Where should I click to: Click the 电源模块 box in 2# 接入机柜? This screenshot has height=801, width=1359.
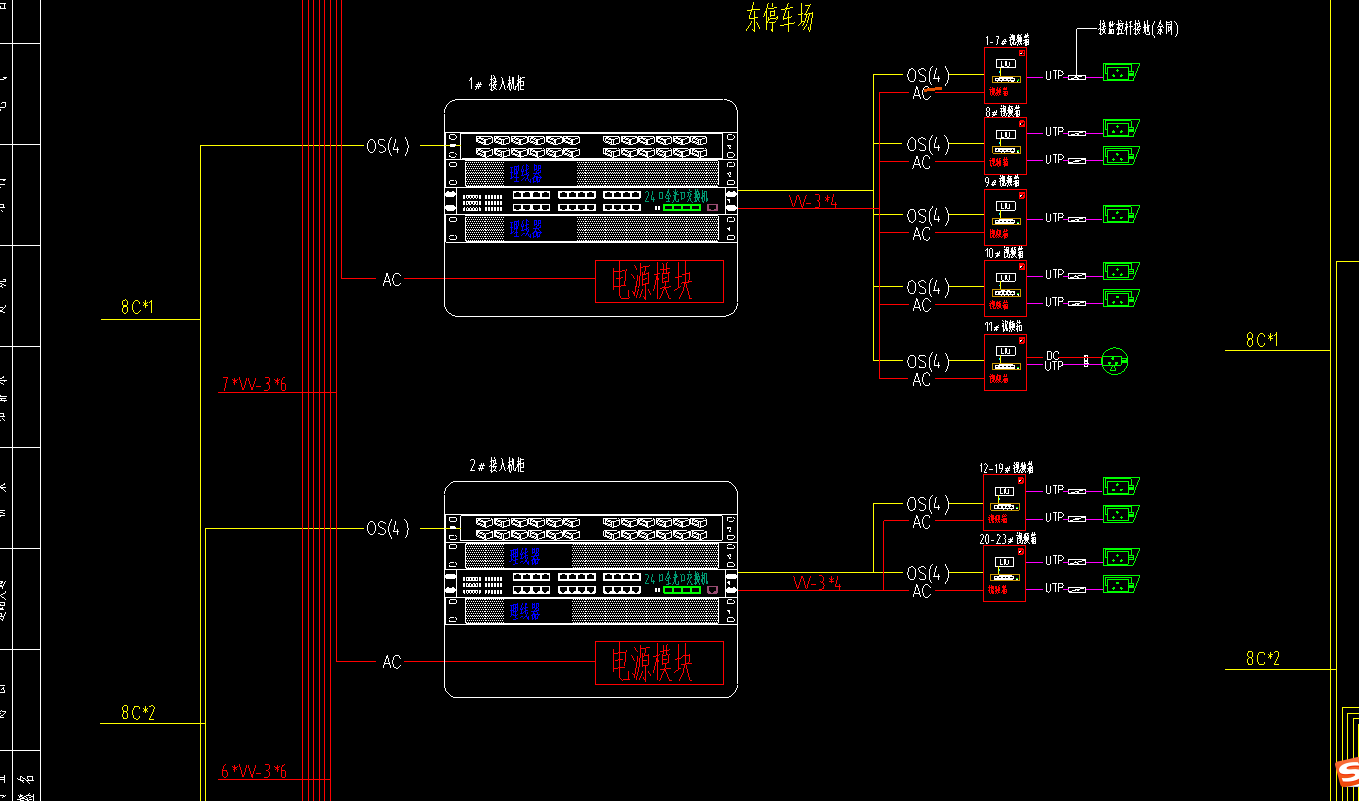coord(660,663)
